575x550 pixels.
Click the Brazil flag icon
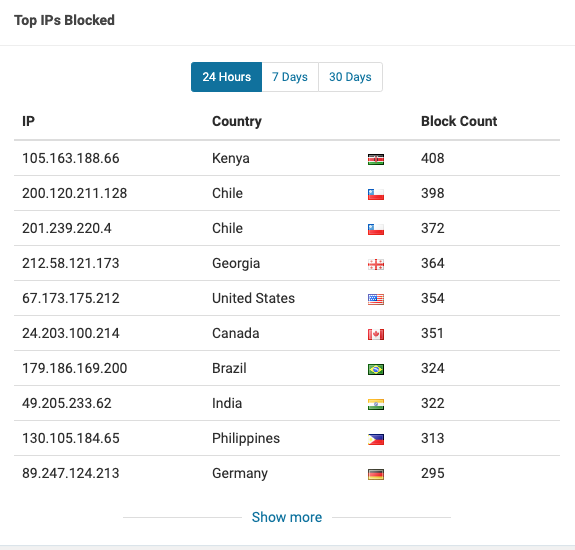(376, 369)
